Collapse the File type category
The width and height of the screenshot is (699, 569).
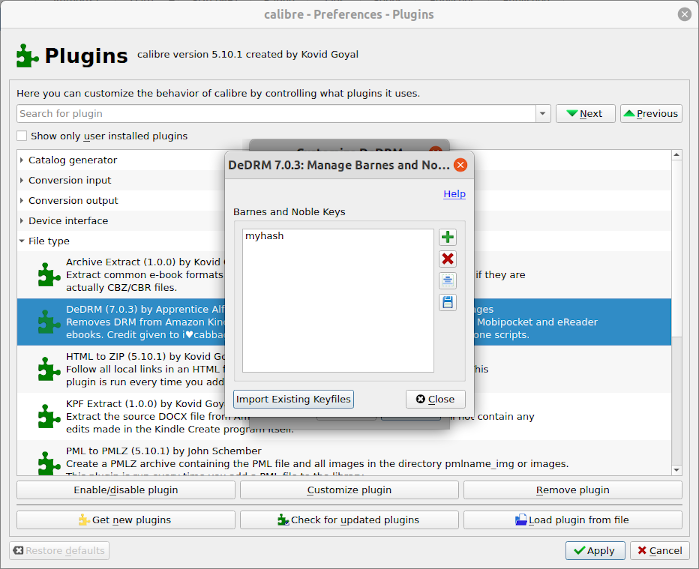(x=21, y=241)
